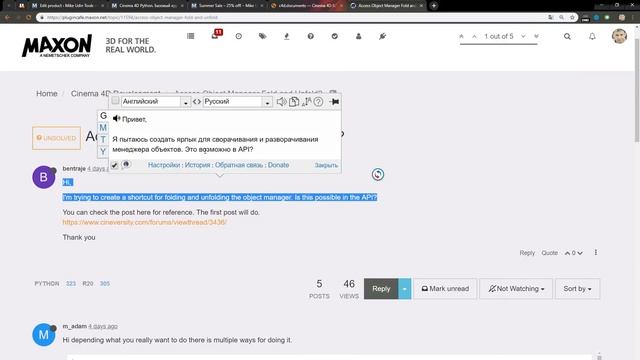
Task: Downvote bentraje's post
Action: [x=580, y=253]
